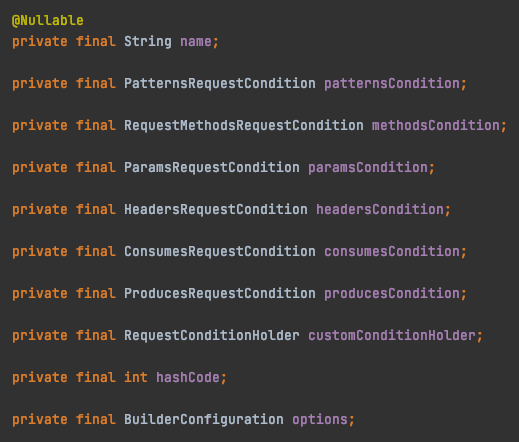Click the paramsCondition field name
The height and width of the screenshot is (442, 519).
[368, 168]
